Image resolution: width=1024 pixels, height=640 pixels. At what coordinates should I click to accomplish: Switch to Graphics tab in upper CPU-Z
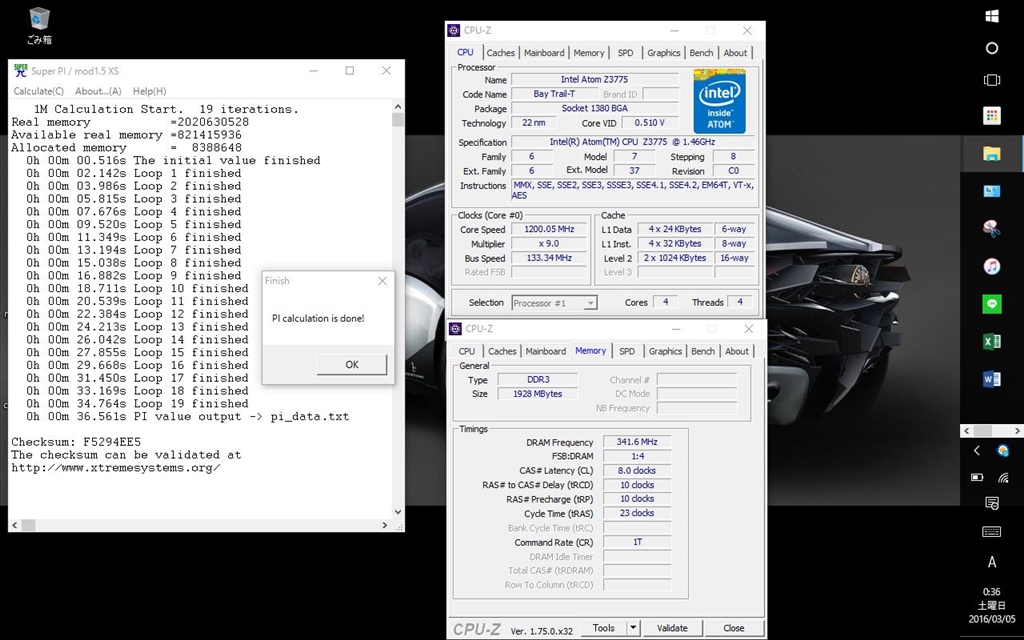[664, 53]
